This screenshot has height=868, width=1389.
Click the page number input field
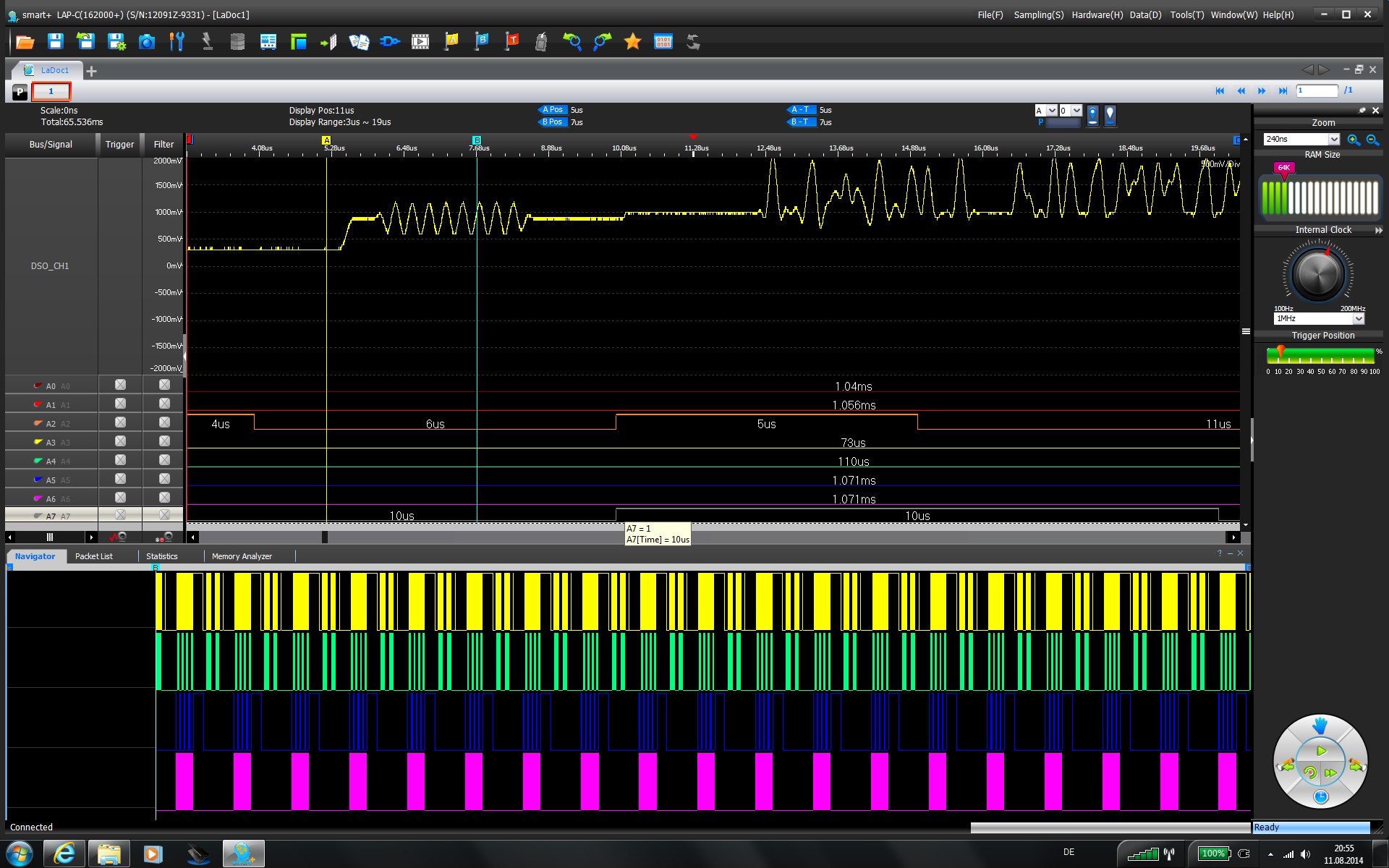click(1317, 91)
